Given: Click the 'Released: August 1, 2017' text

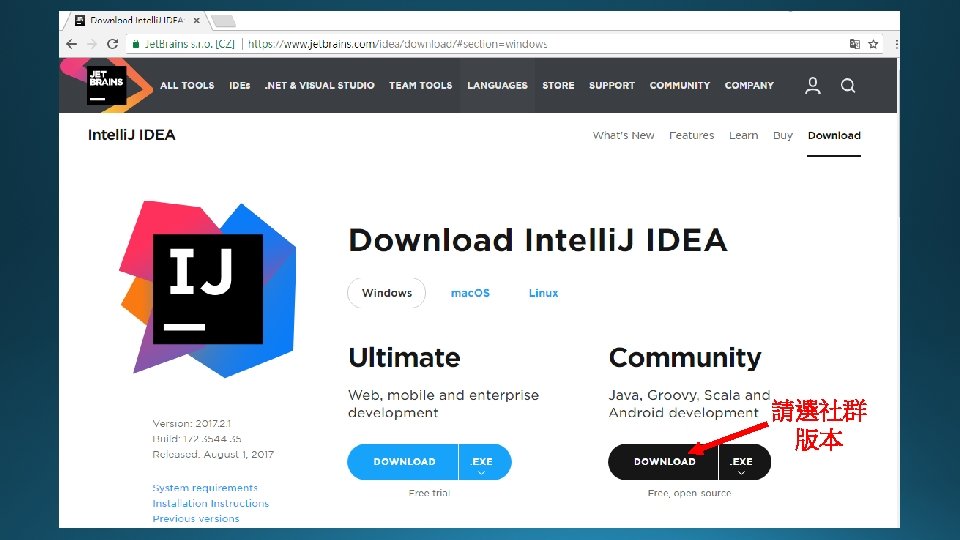Looking at the screenshot, I should tap(213, 454).
